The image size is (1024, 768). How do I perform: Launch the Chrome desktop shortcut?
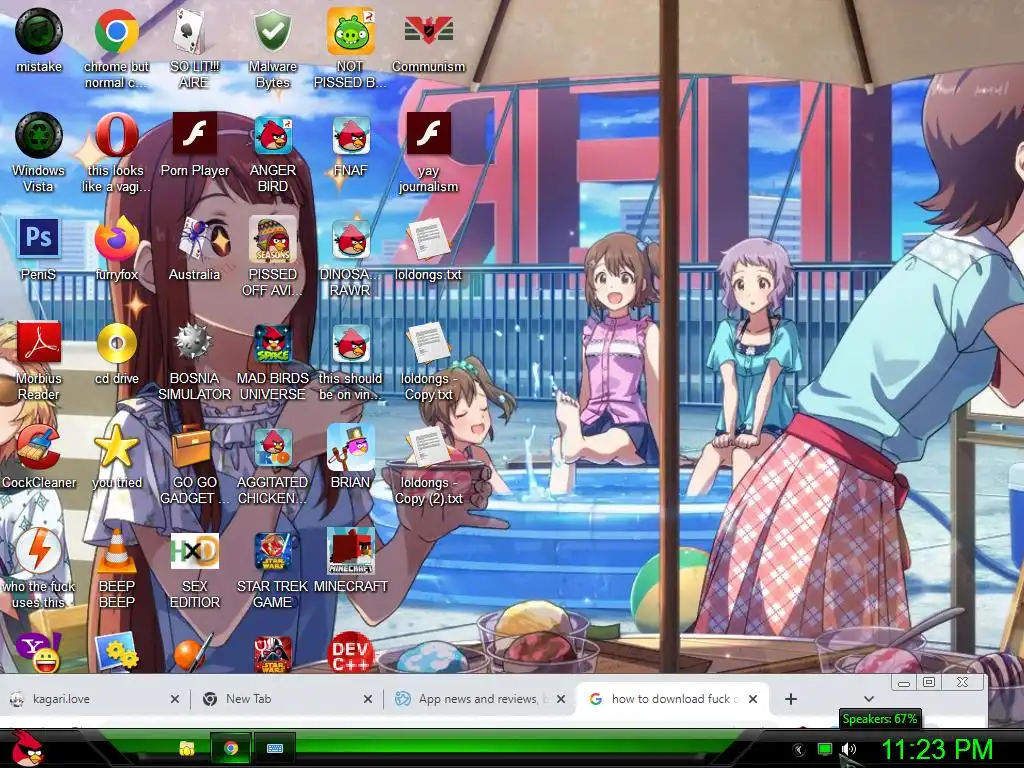(x=116, y=49)
